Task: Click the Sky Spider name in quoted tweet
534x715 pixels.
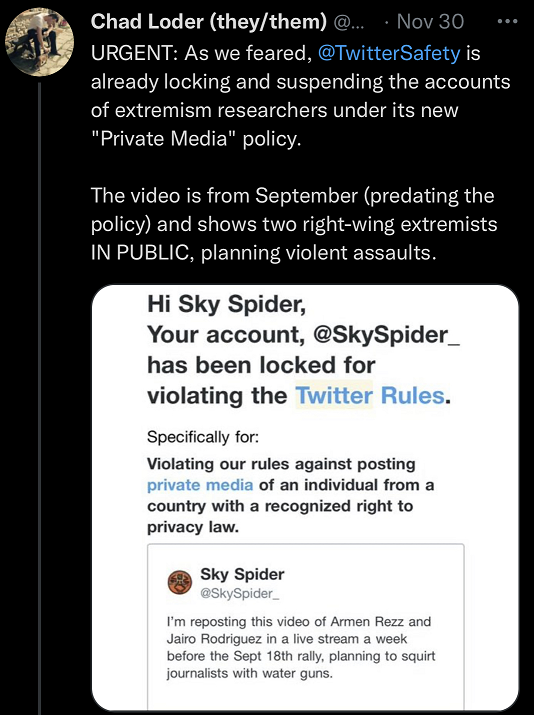Action: [x=242, y=574]
